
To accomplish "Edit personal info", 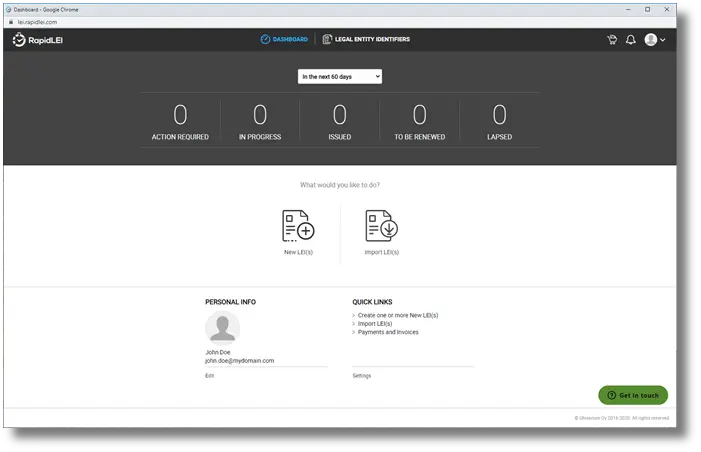I will (x=210, y=376).
